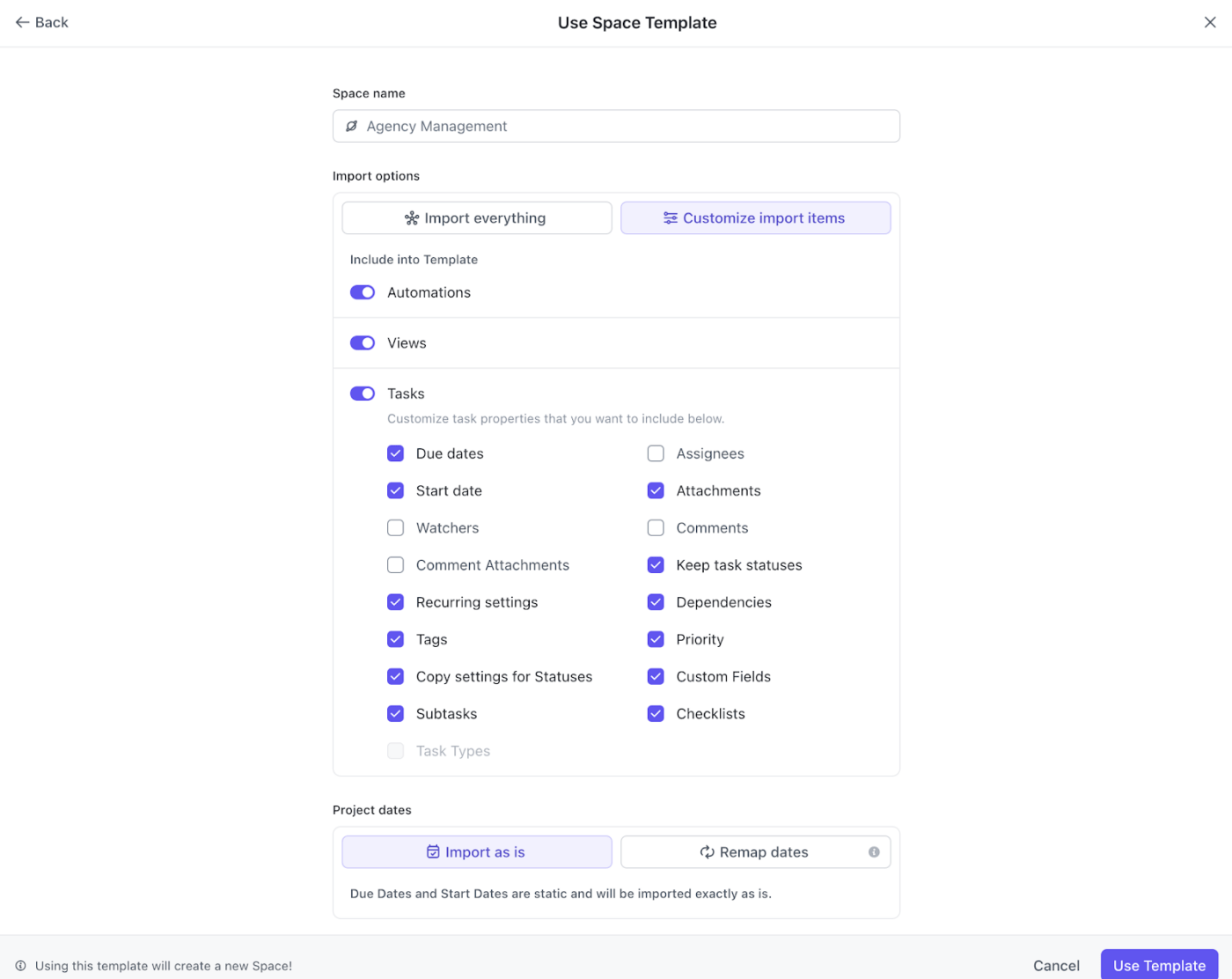
Task: Click the back arrow icon
Action: 24,22
